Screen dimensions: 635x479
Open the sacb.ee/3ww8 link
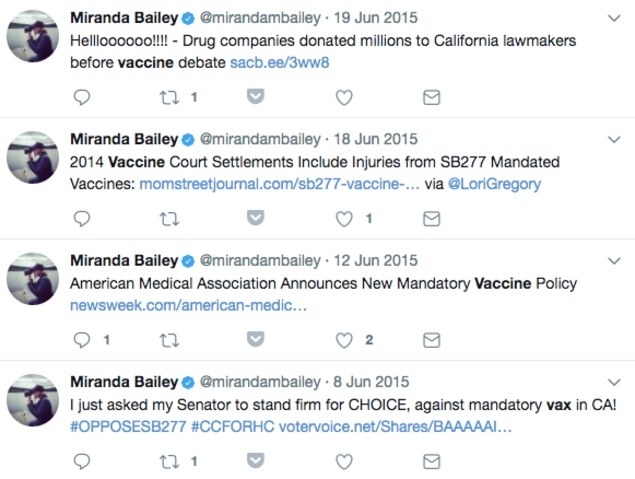[279, 62]
